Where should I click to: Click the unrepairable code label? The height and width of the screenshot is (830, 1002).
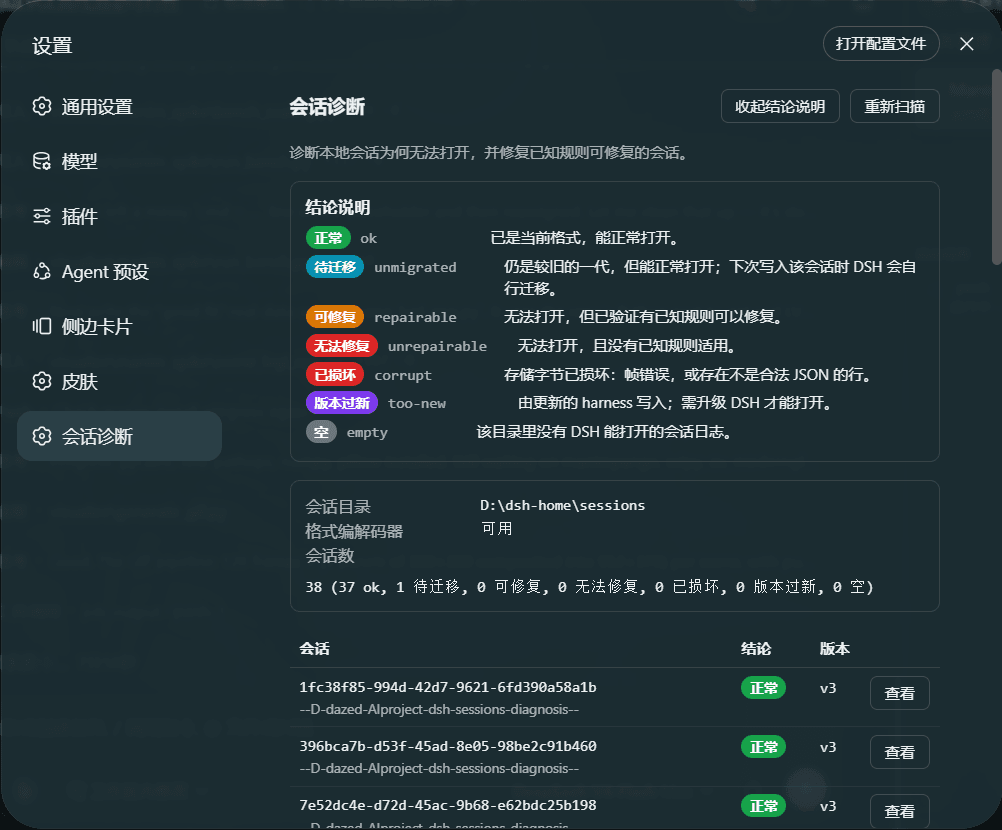437,346
